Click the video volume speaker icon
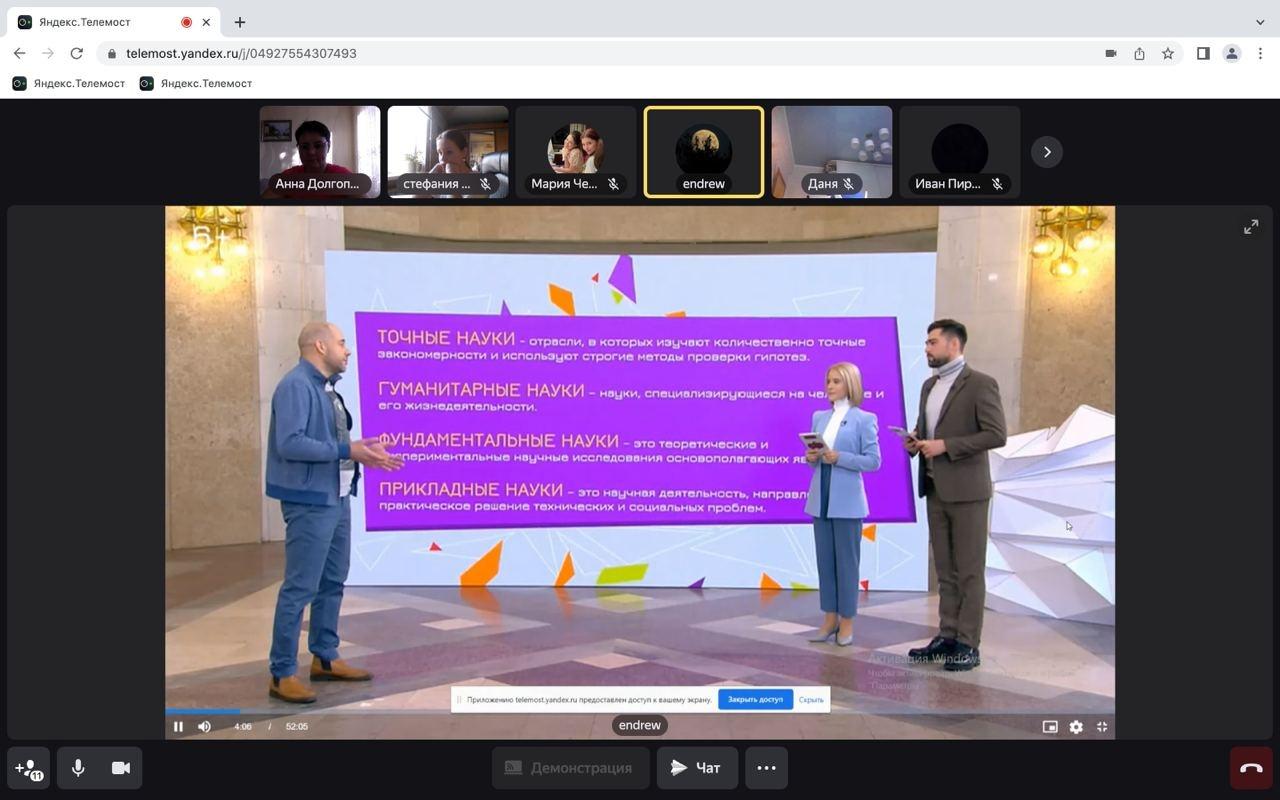This screenshot has height=800, width=1280. 204,727
